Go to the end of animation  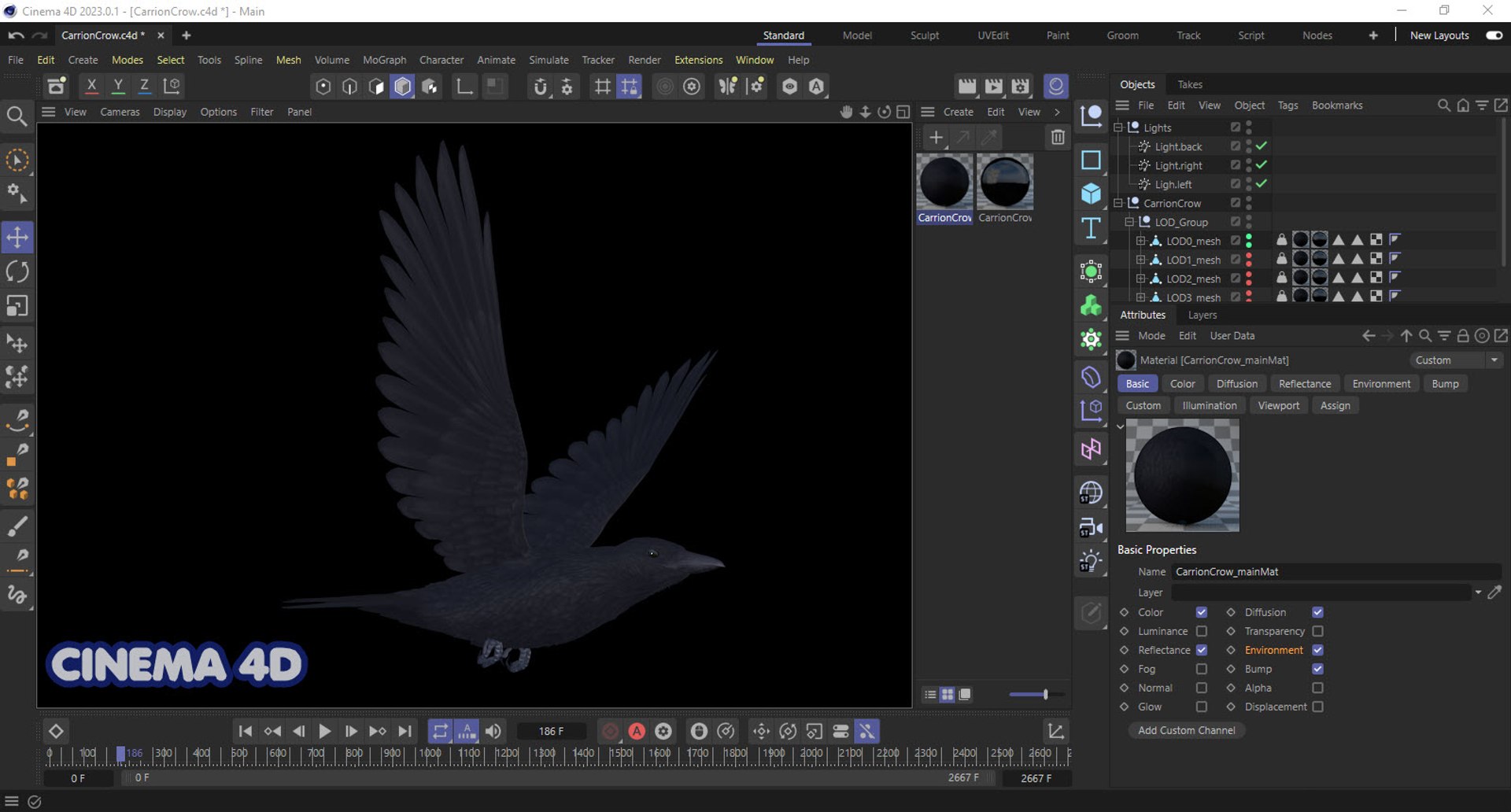405,731
